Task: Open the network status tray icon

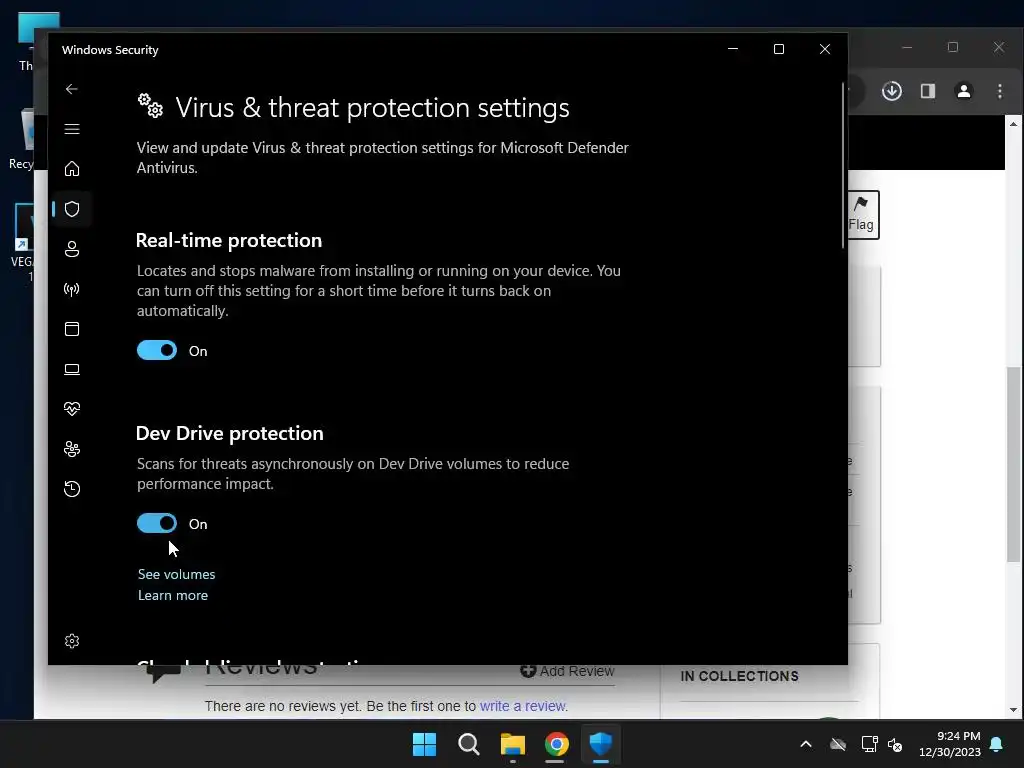Action: (x=869, y=744)
